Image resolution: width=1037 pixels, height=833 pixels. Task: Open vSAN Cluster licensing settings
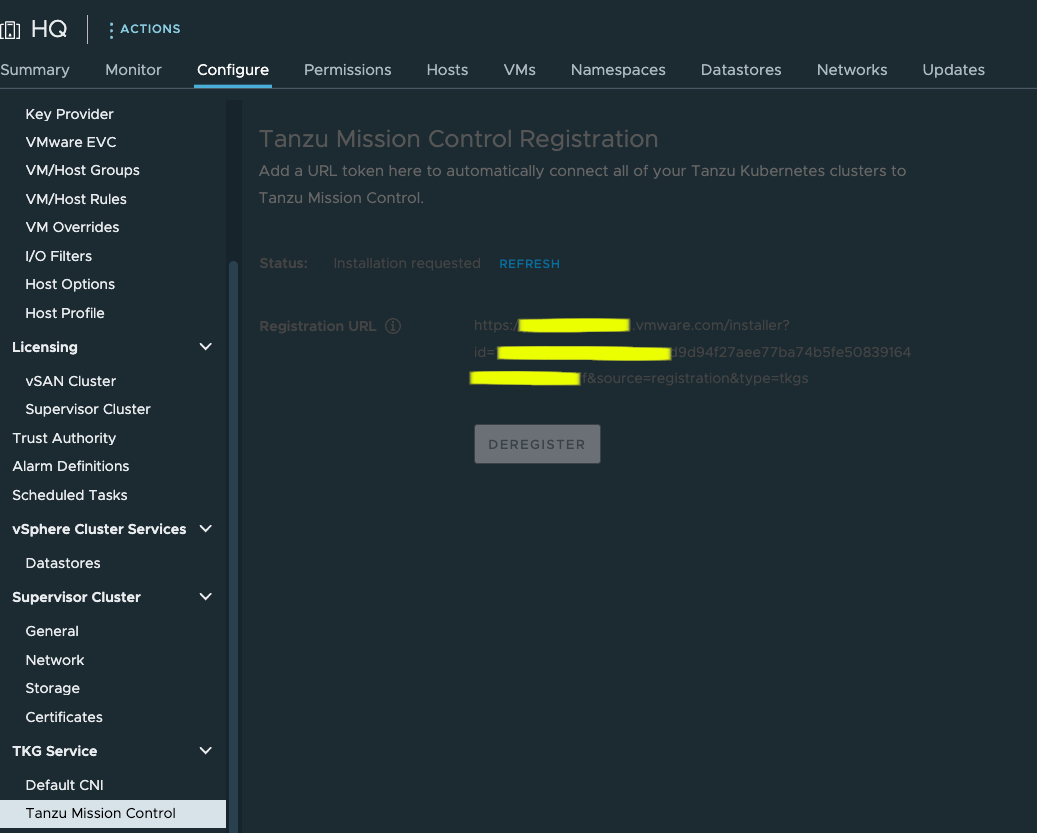70,381
